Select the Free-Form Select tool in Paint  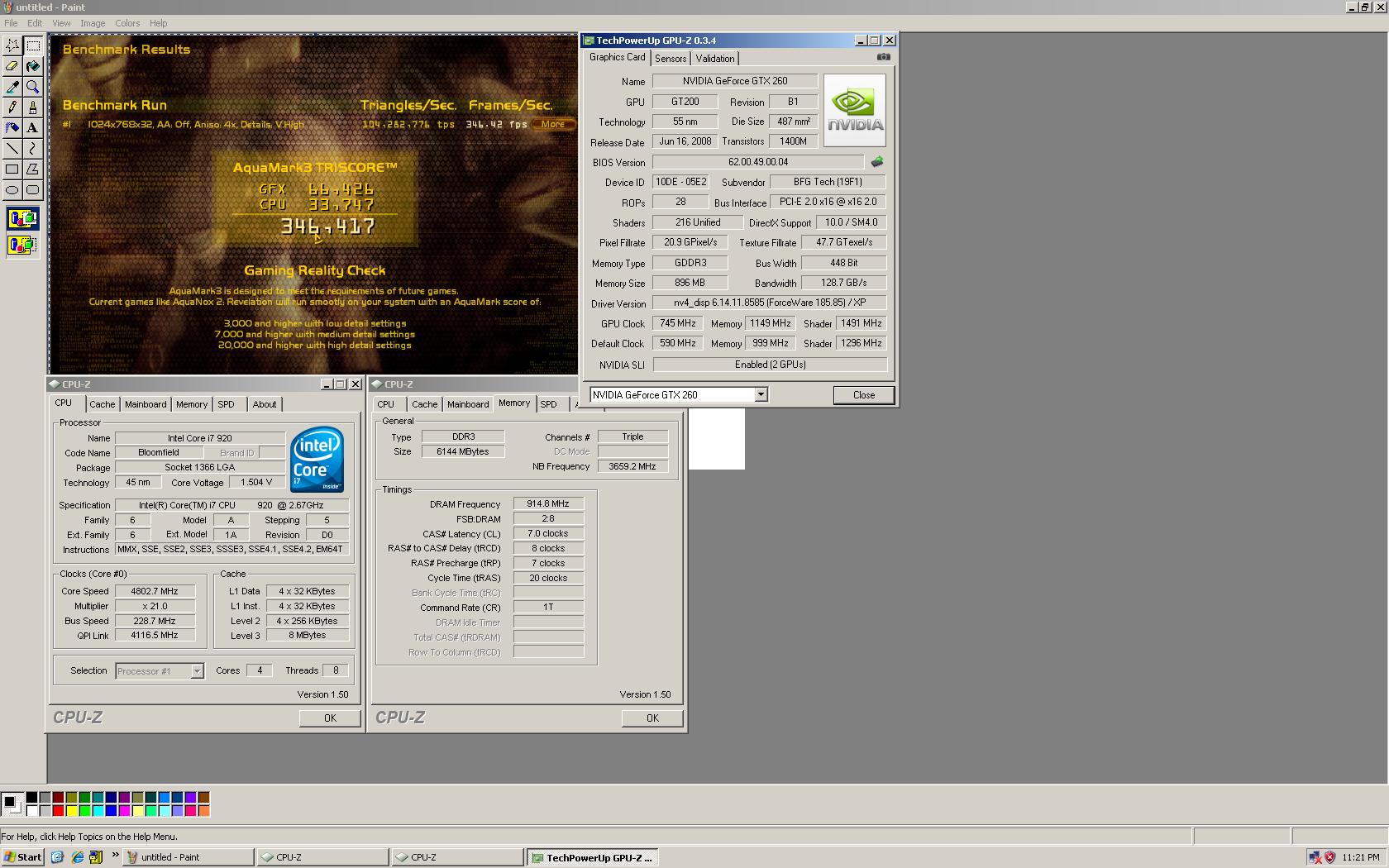[12, 45]
